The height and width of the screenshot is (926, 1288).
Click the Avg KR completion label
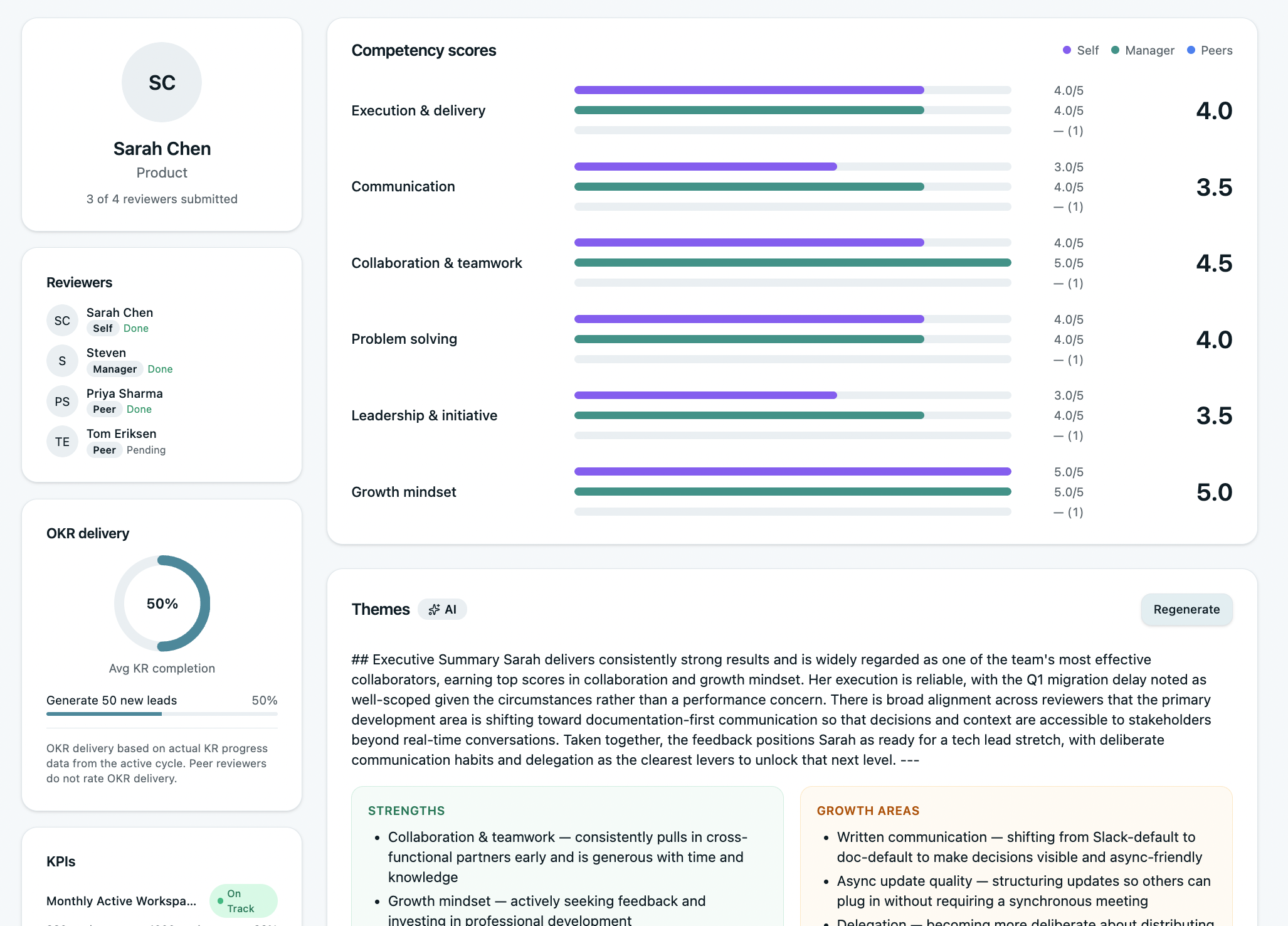coord(162,668)
